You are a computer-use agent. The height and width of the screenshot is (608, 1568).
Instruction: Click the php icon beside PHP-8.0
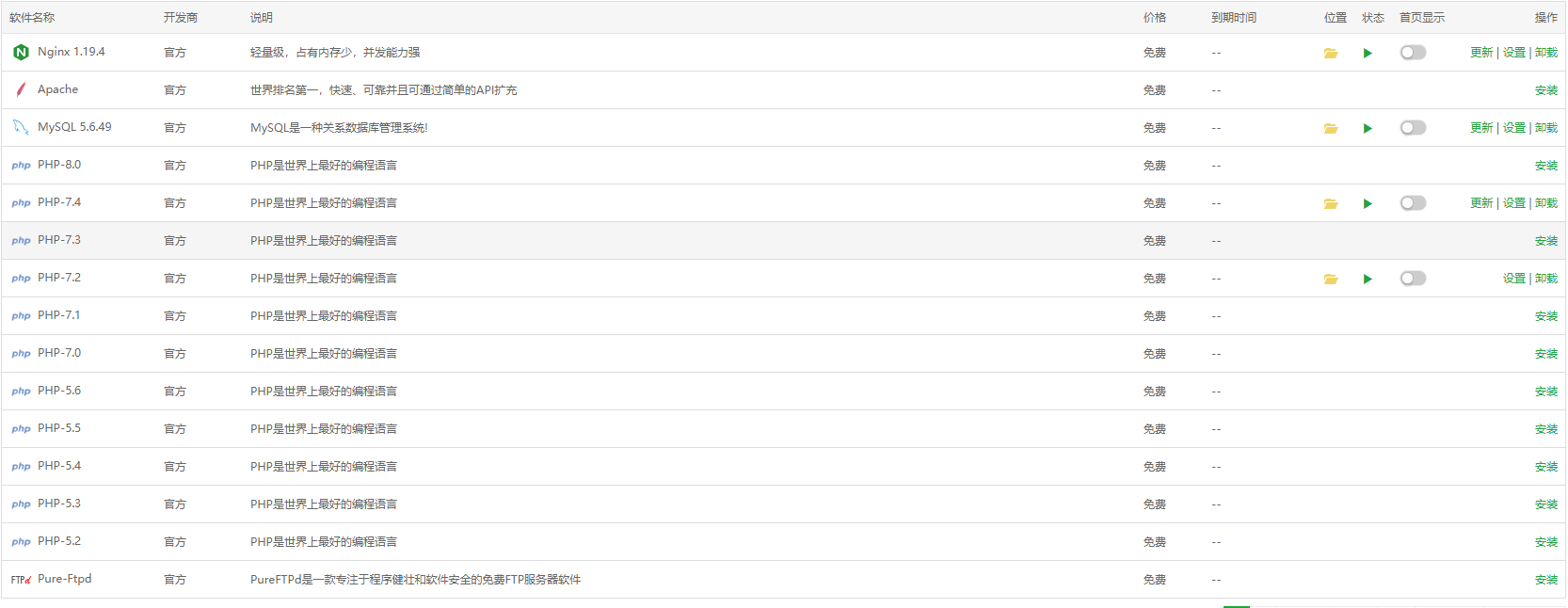[x=21, y=166]
